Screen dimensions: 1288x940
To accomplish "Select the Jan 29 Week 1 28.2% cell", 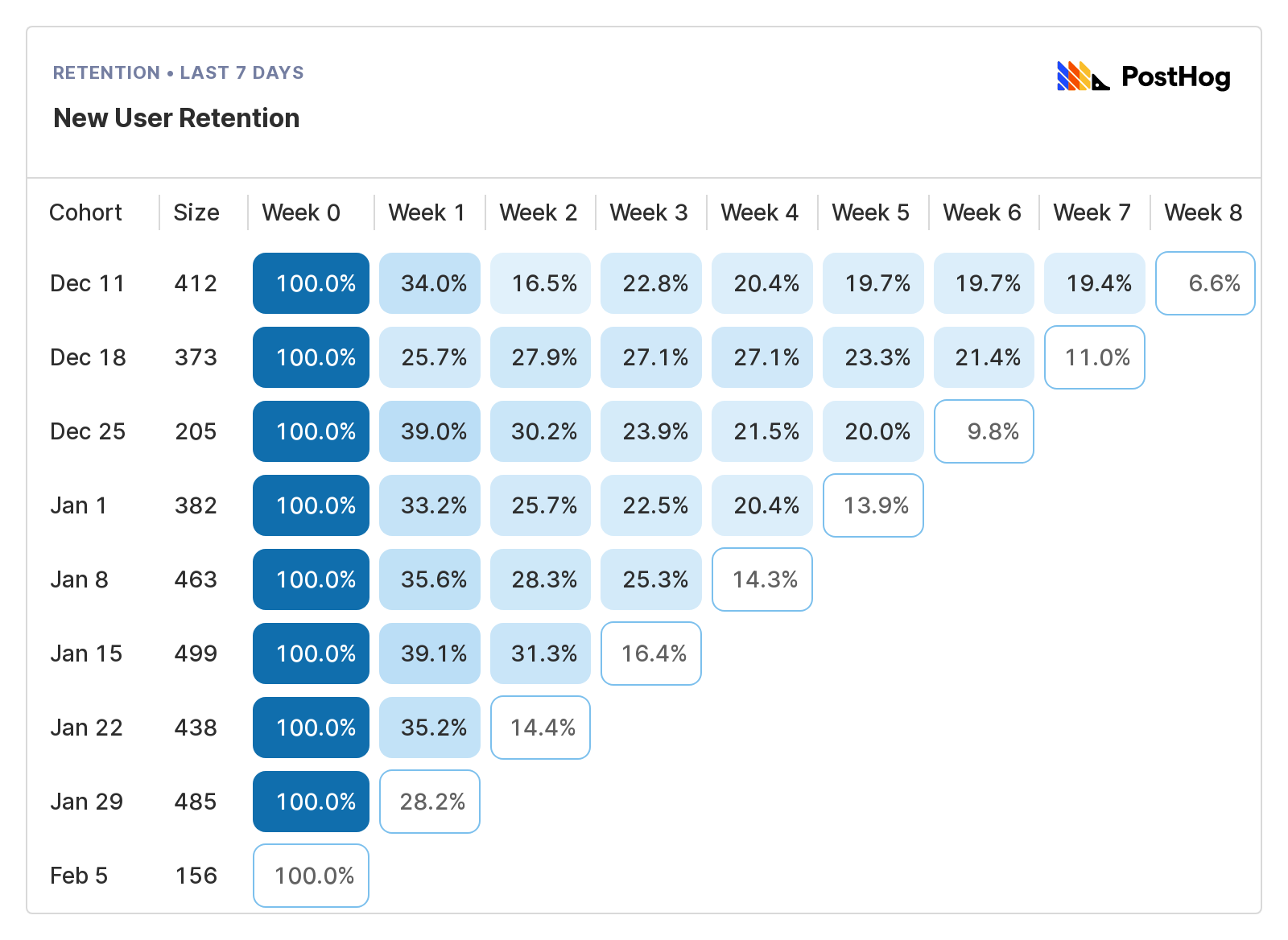I will point(430,802).
